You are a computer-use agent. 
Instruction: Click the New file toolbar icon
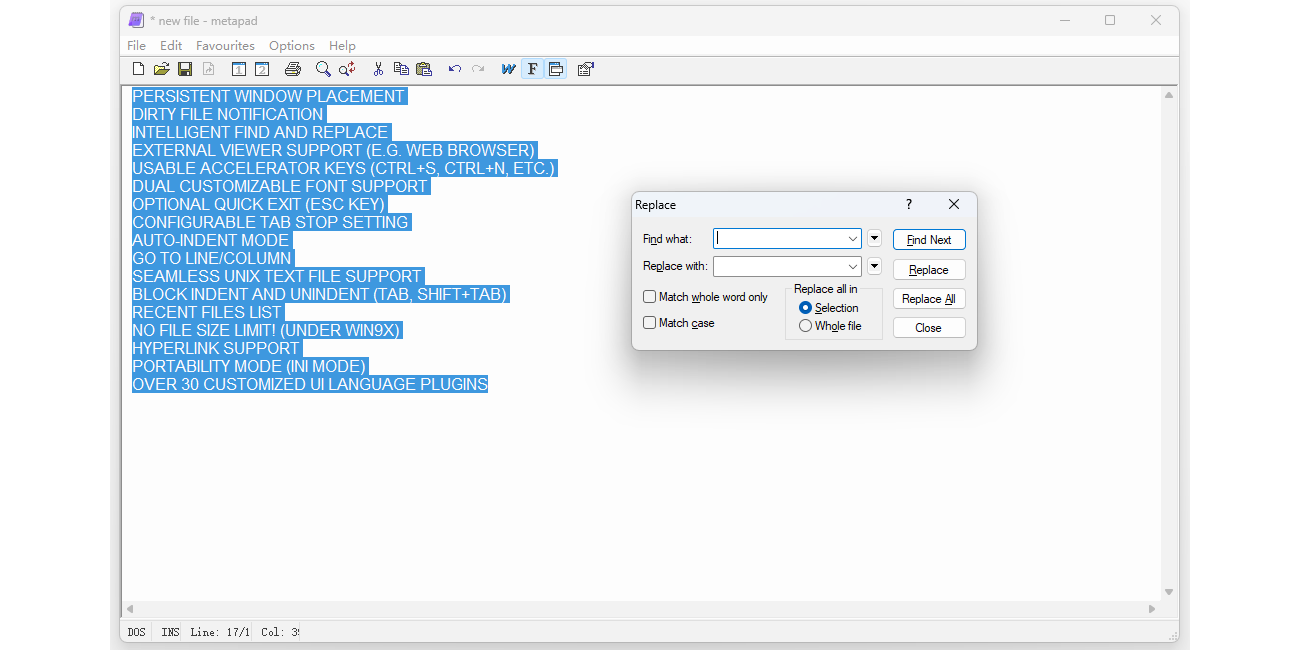[139, 69]
